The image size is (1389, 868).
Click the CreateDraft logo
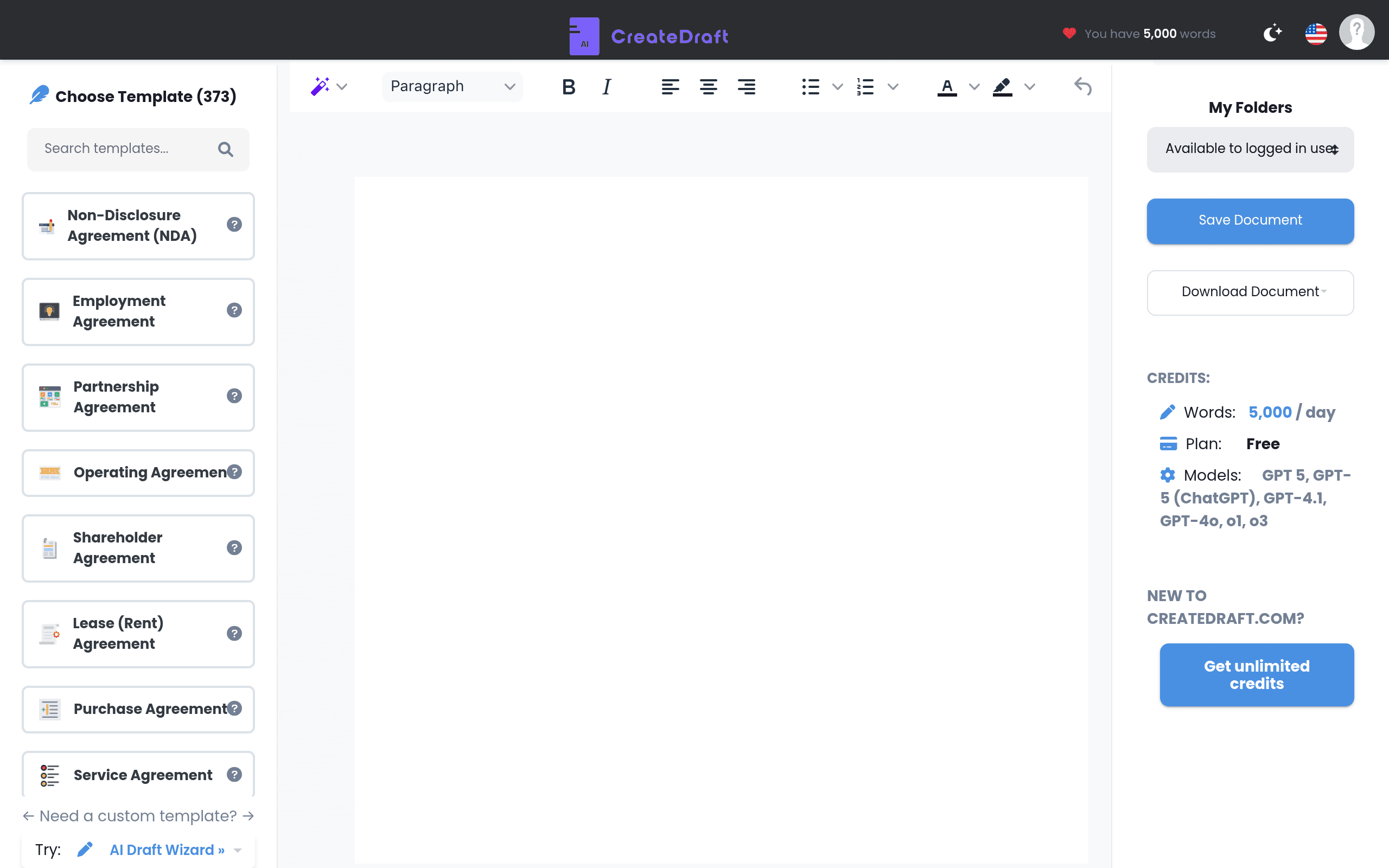click(x=648, y=36)
